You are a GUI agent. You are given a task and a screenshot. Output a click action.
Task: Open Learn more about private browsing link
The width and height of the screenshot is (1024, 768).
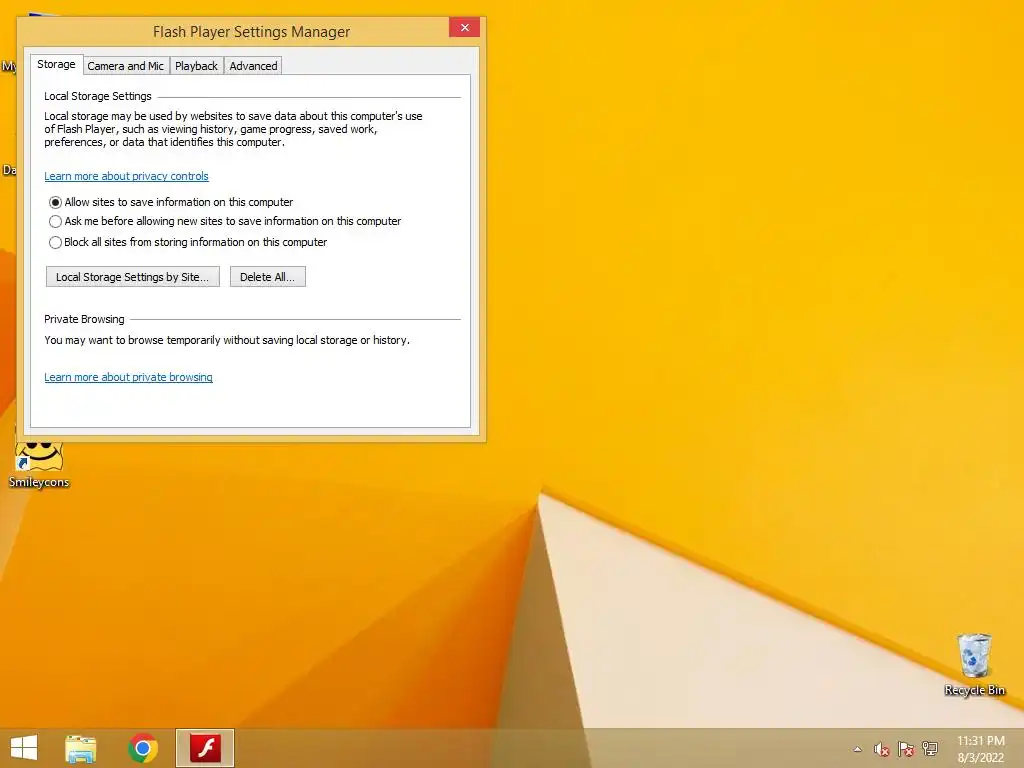[x=128, y=377]
